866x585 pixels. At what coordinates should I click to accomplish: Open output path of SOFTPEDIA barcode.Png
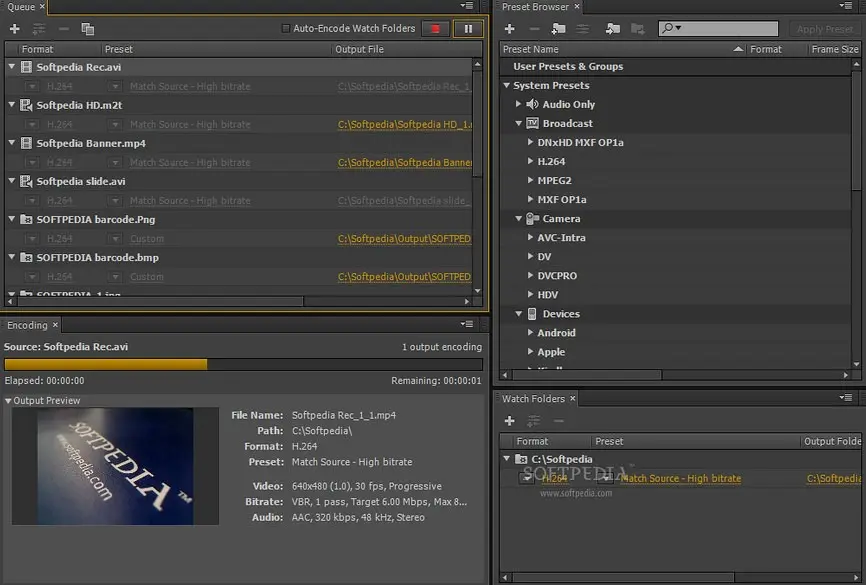click(x=405, y=239)
